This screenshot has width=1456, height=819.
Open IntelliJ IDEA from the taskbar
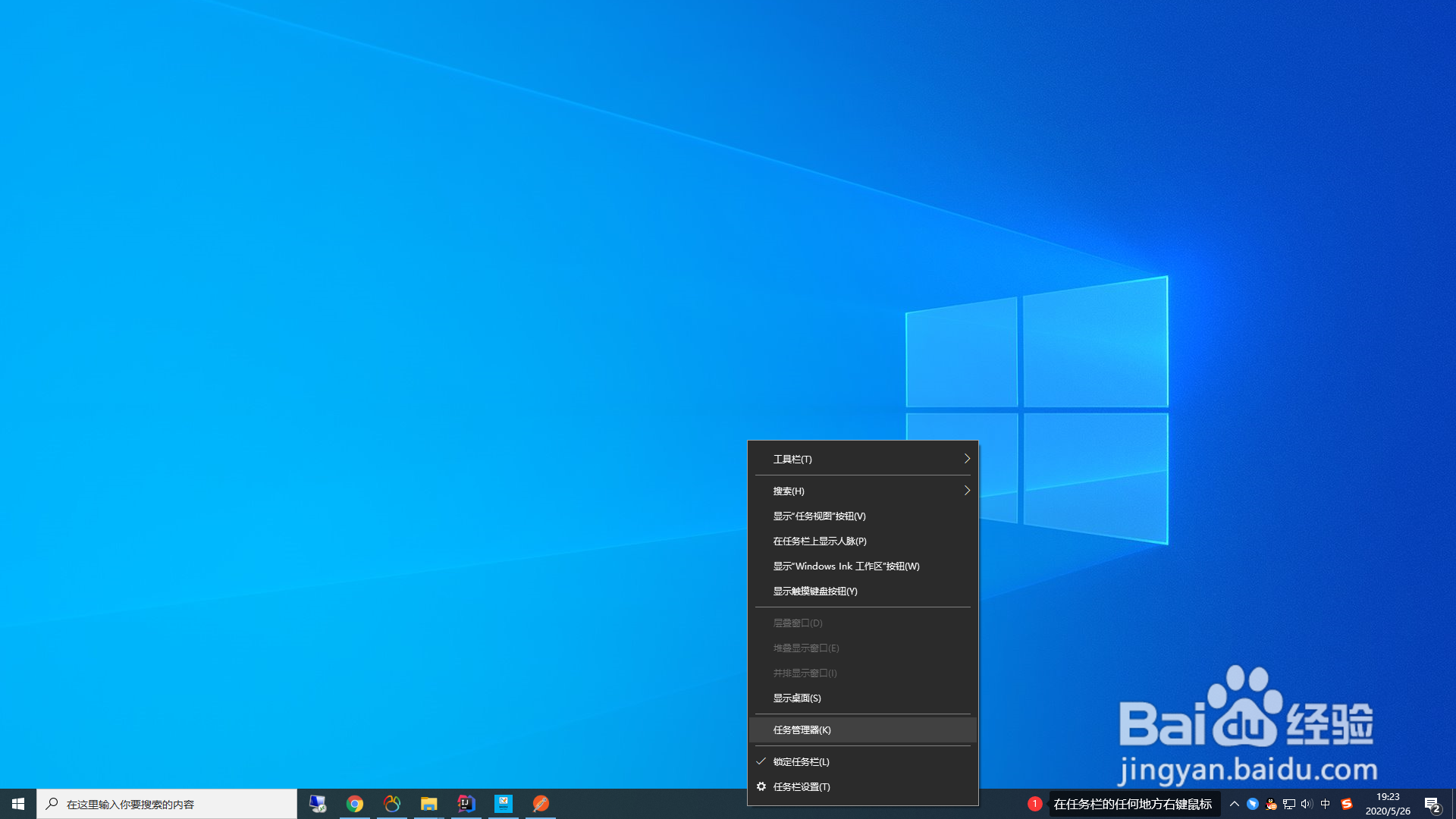coord(465,803)
